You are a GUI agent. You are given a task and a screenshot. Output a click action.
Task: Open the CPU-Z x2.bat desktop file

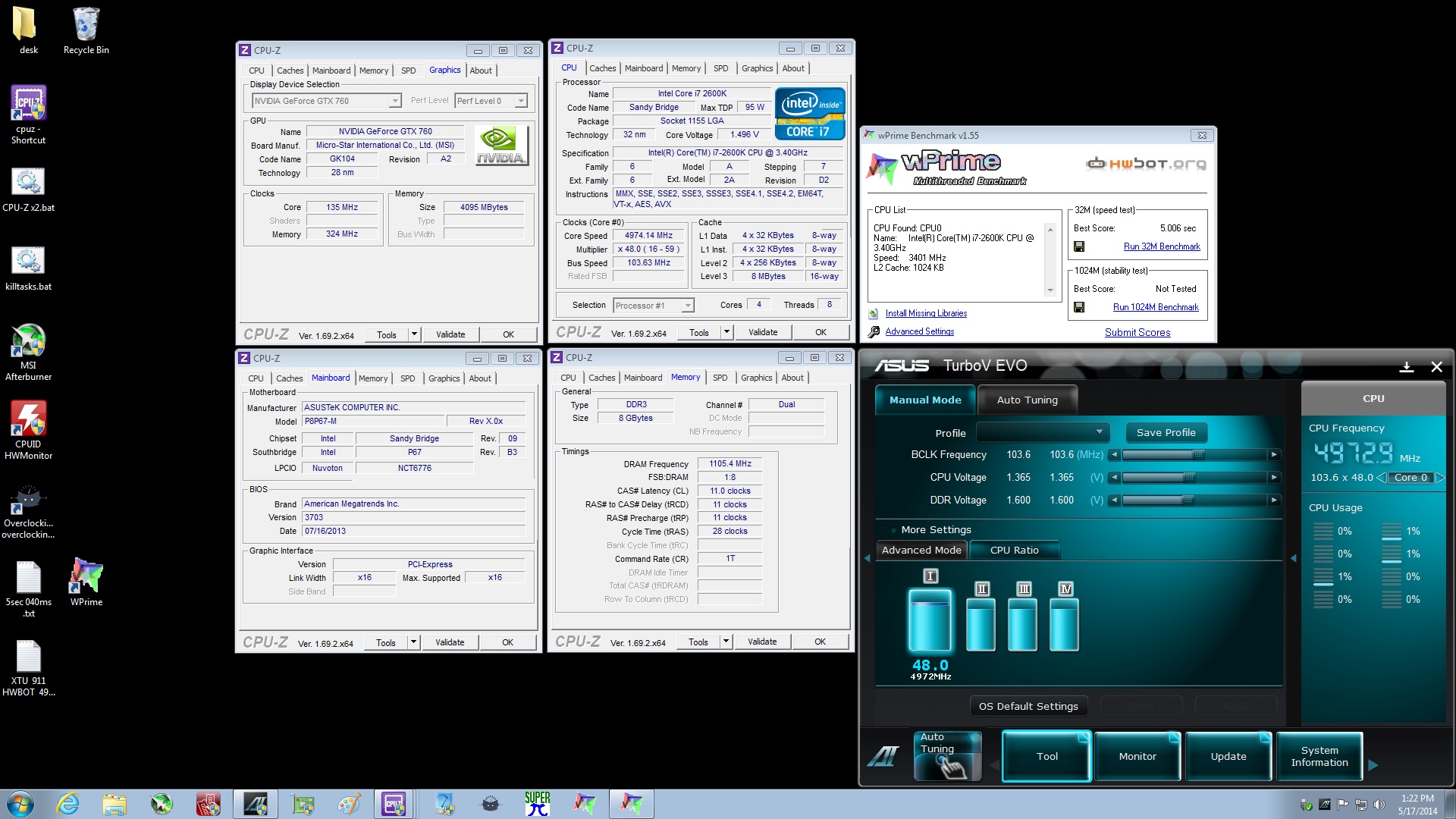(x=28, y=190)
